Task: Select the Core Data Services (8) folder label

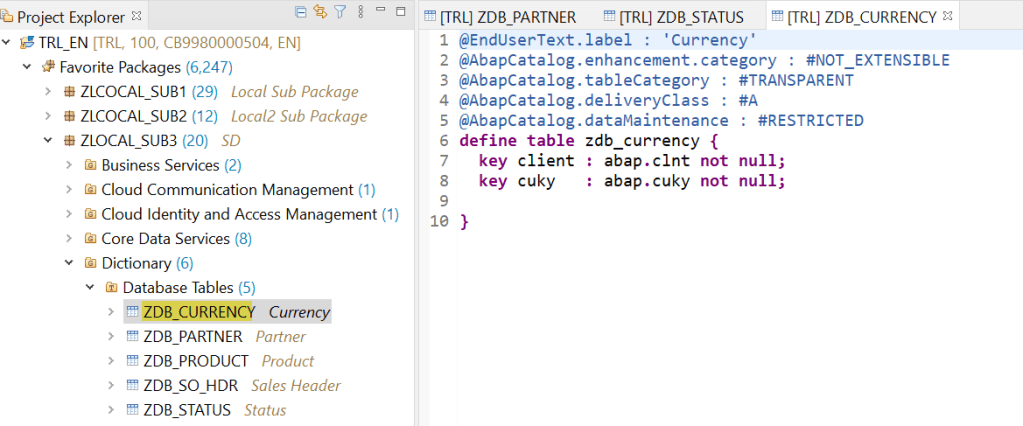Action: [177, 239]
